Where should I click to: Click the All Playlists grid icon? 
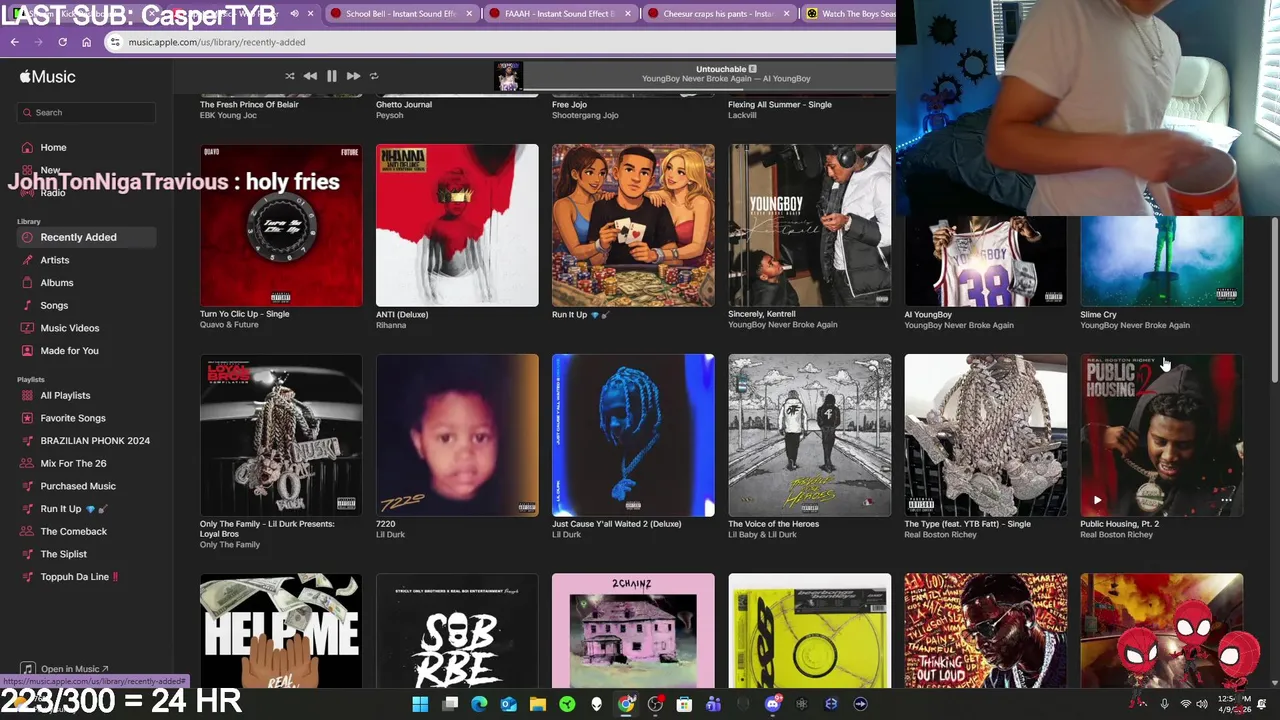click(28, 396)
